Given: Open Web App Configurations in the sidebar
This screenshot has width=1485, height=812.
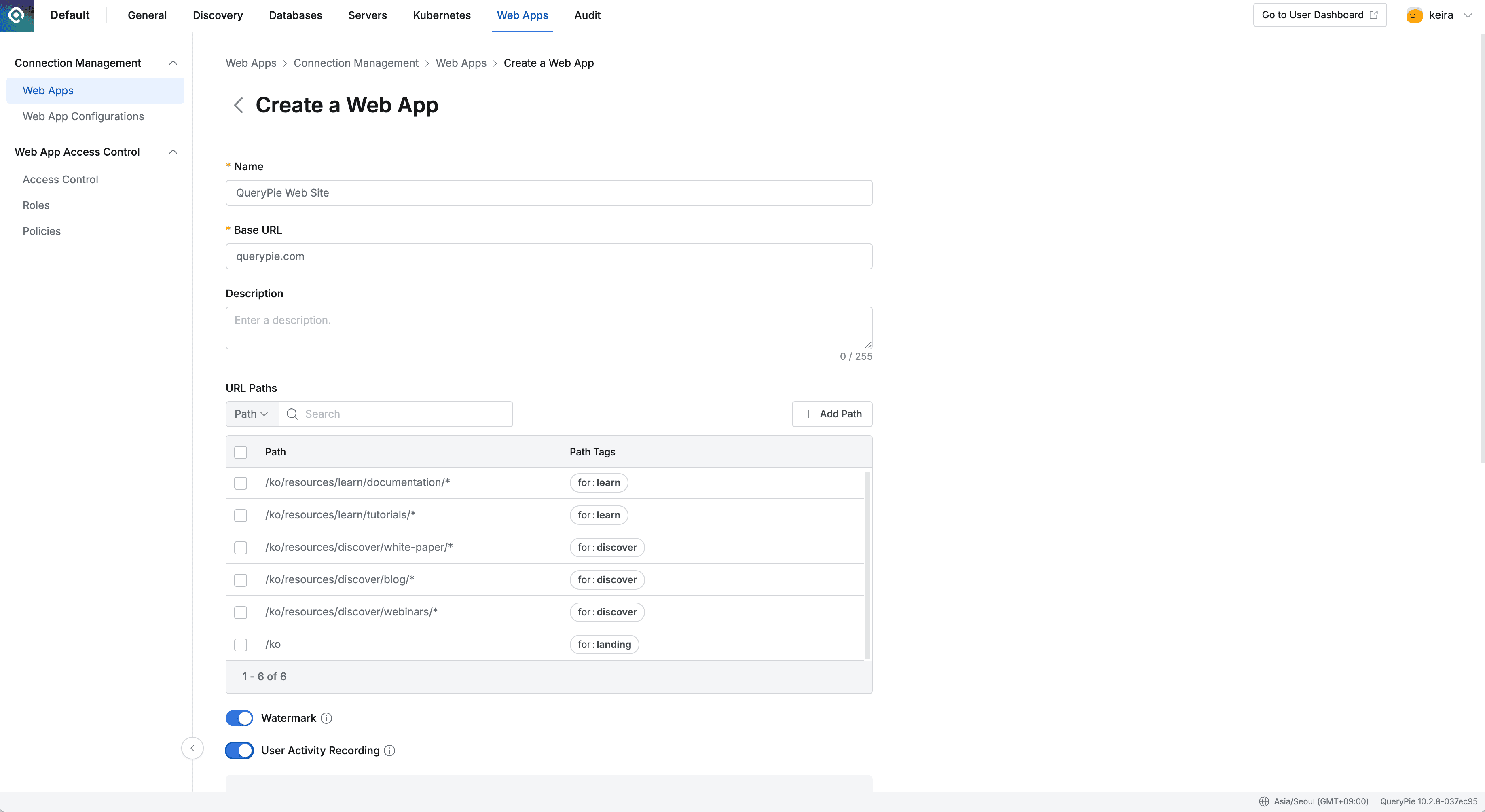Looking at the screenshot, I should 83,116.
